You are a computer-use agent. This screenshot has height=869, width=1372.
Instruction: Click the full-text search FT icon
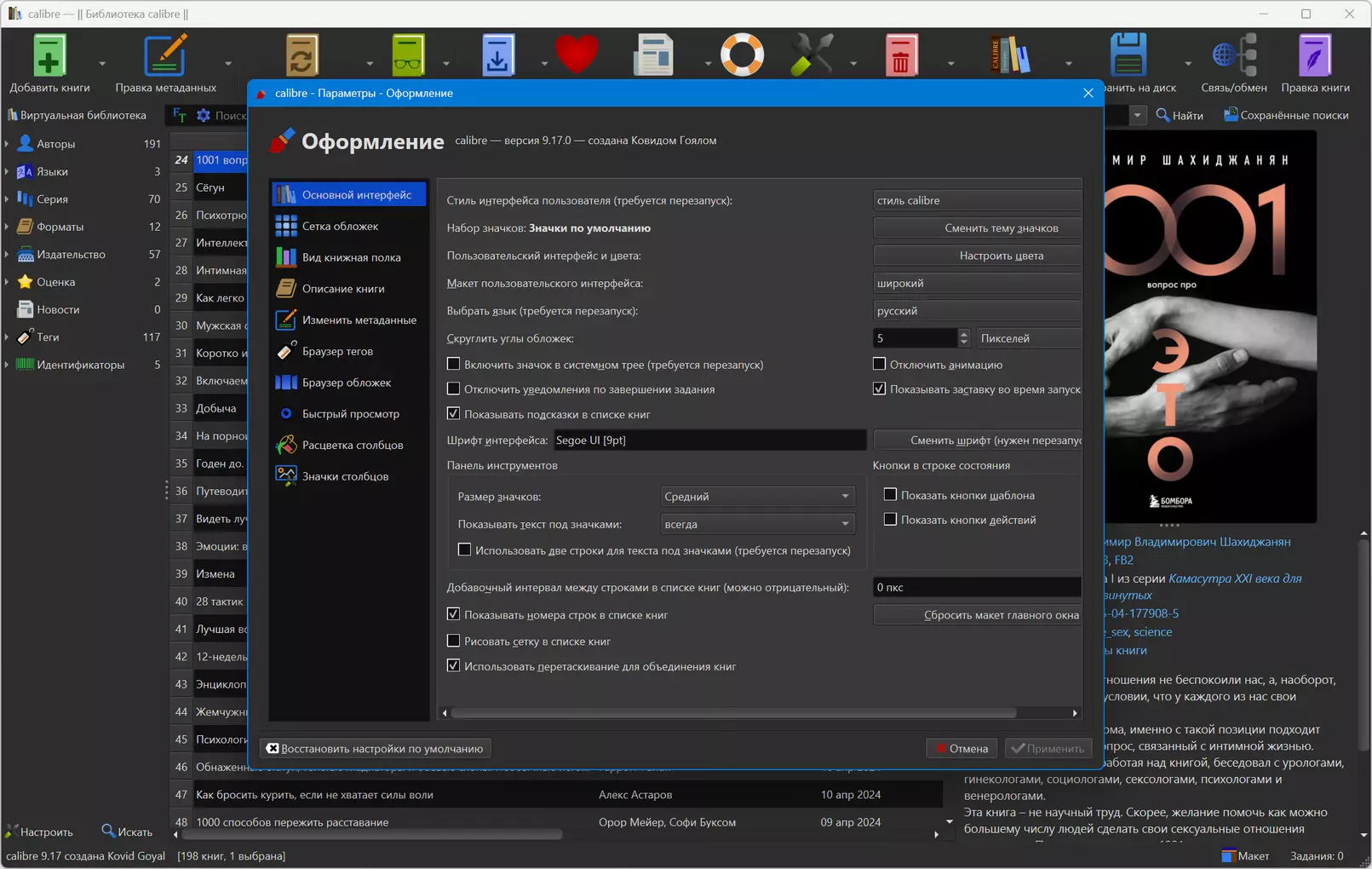coord(180,115)
